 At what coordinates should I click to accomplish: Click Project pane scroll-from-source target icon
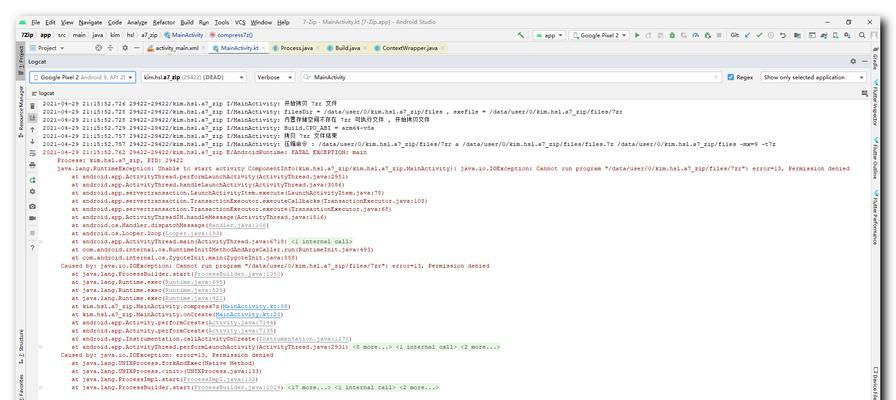98,48
